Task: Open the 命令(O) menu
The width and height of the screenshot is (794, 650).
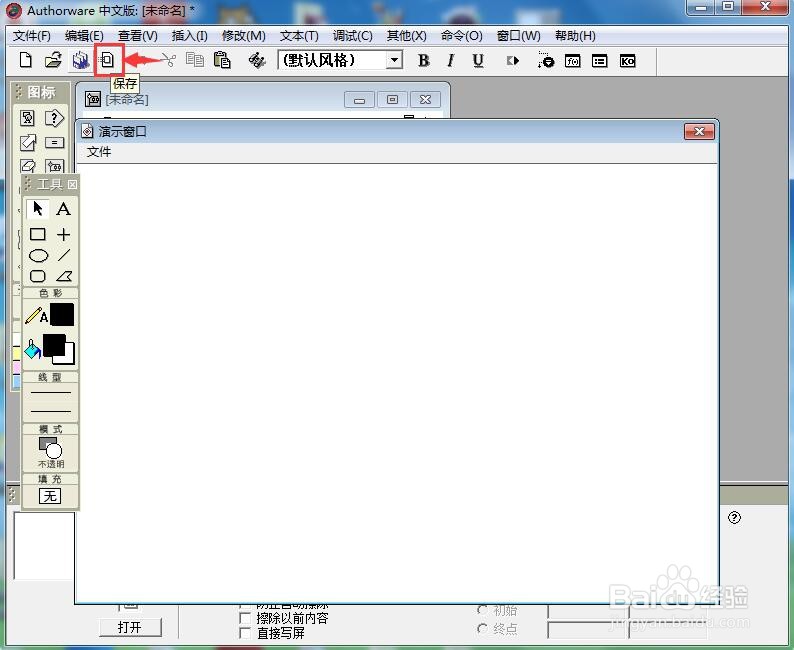Action: click(x=461, y=36)
